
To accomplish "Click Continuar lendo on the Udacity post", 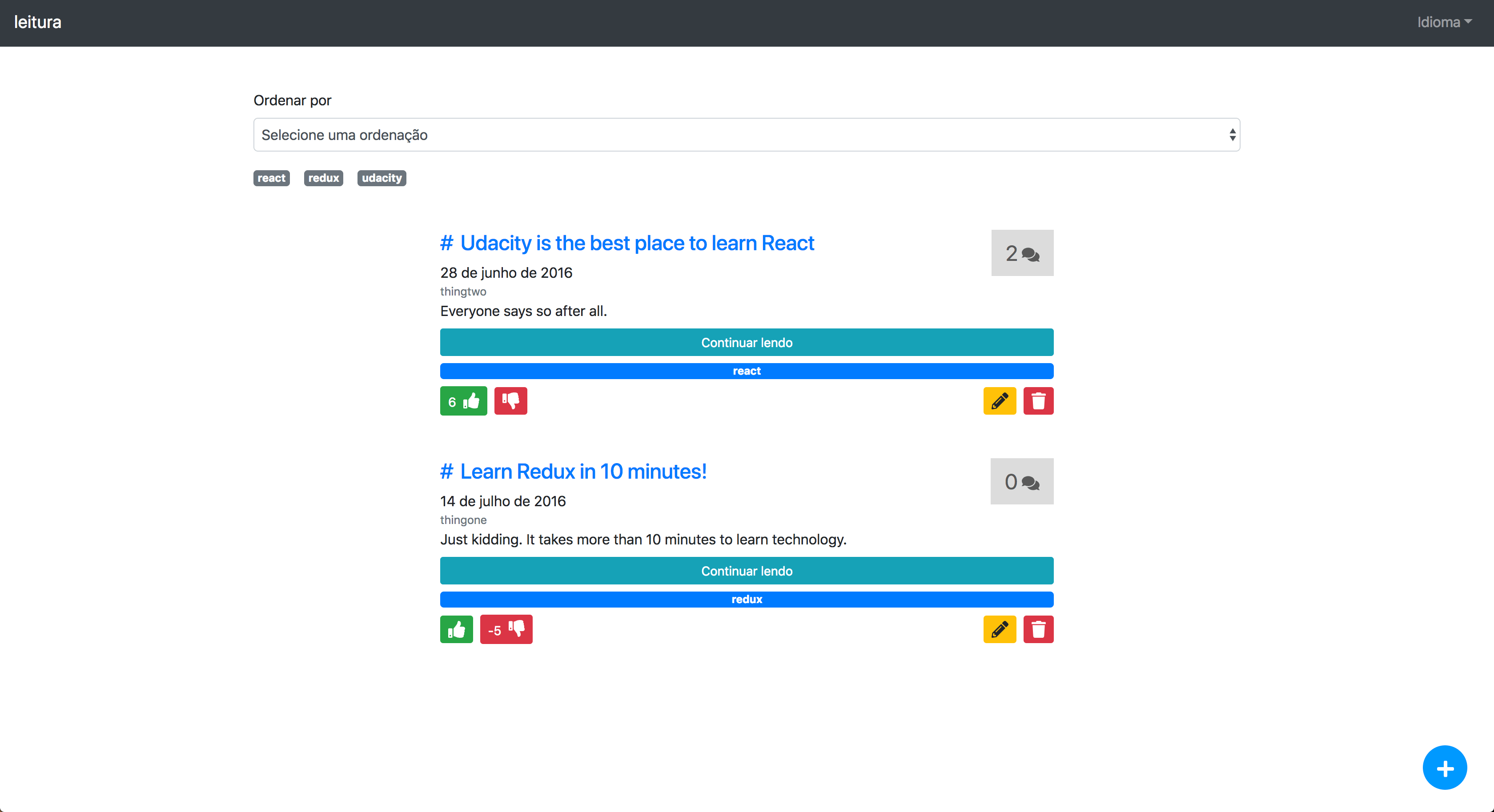I will point(747,343).
